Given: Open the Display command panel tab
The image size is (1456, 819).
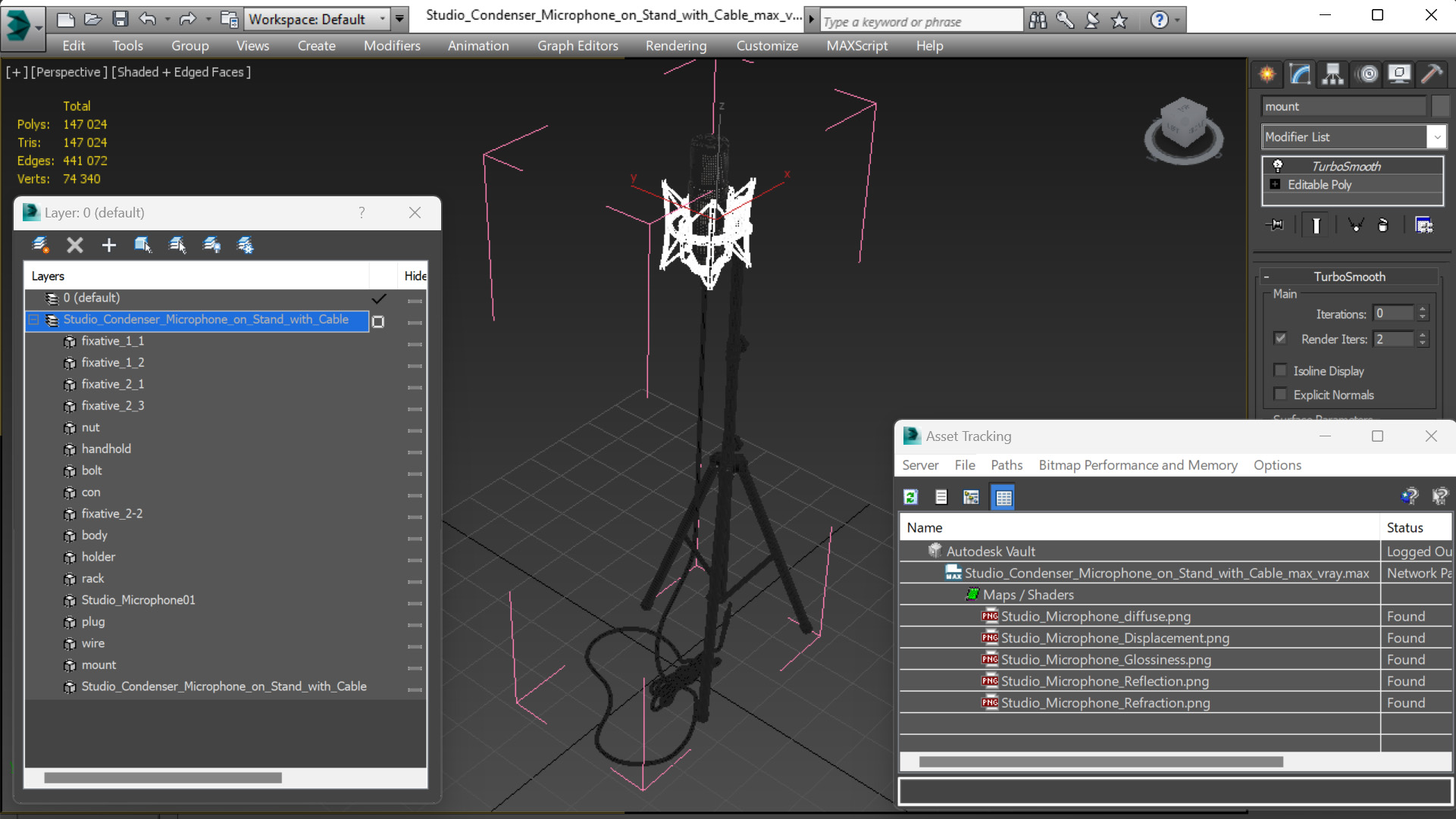Looking at the screenshot, I should [x=1399, y=73].
